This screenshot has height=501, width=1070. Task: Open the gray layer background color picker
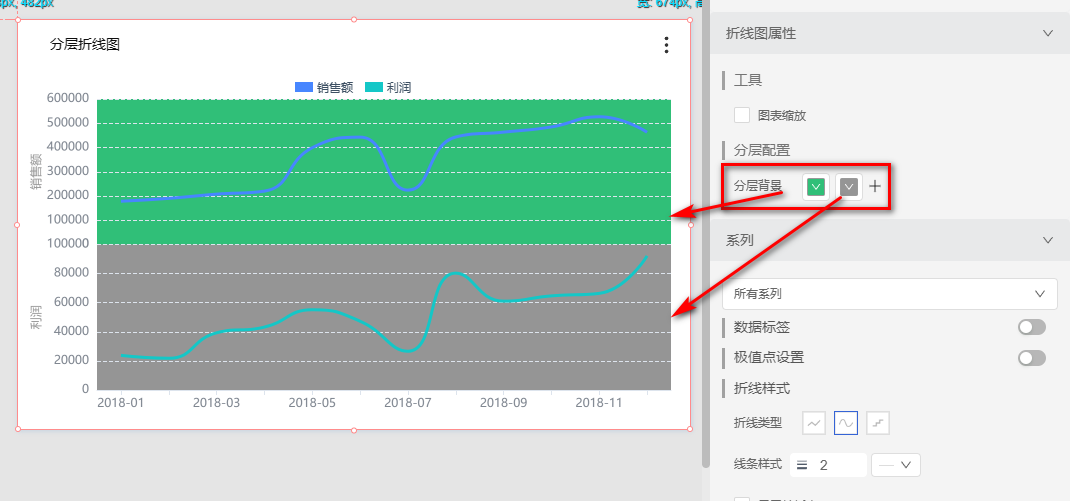tap(848, 186)
